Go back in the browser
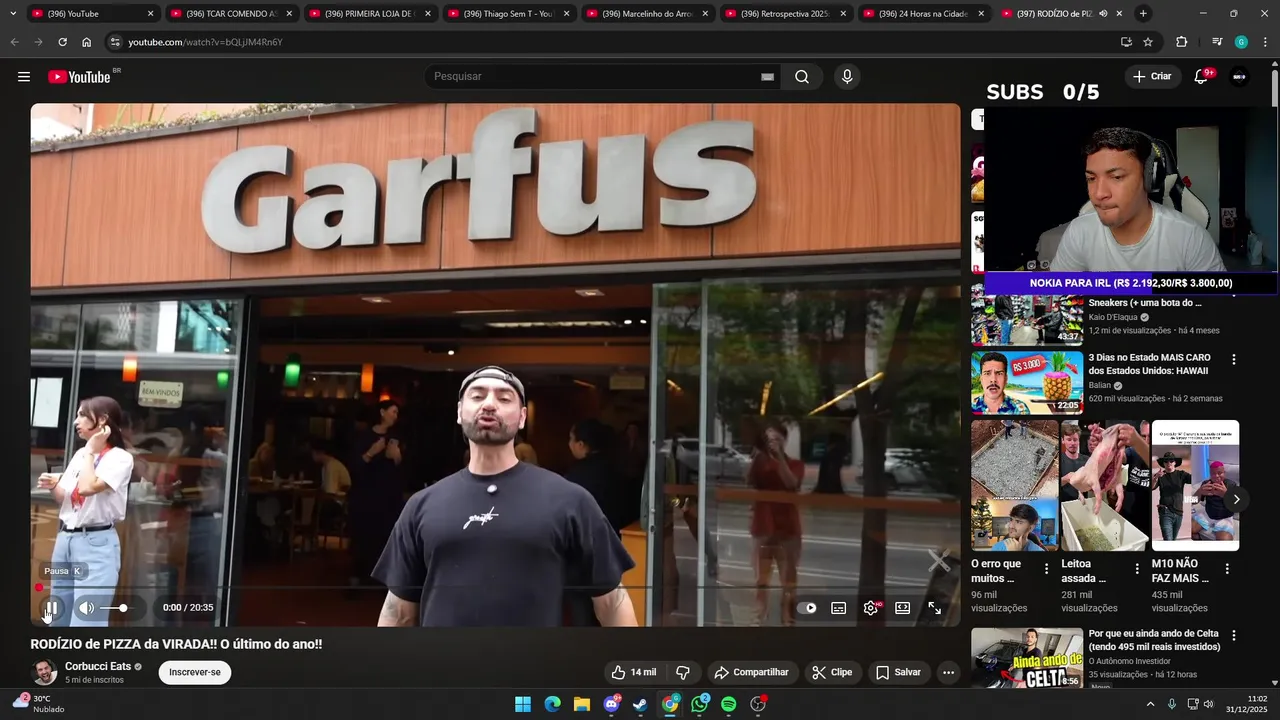Viewport: 1280px width, 720px height. pyautogui.click(x=14, y=42)
